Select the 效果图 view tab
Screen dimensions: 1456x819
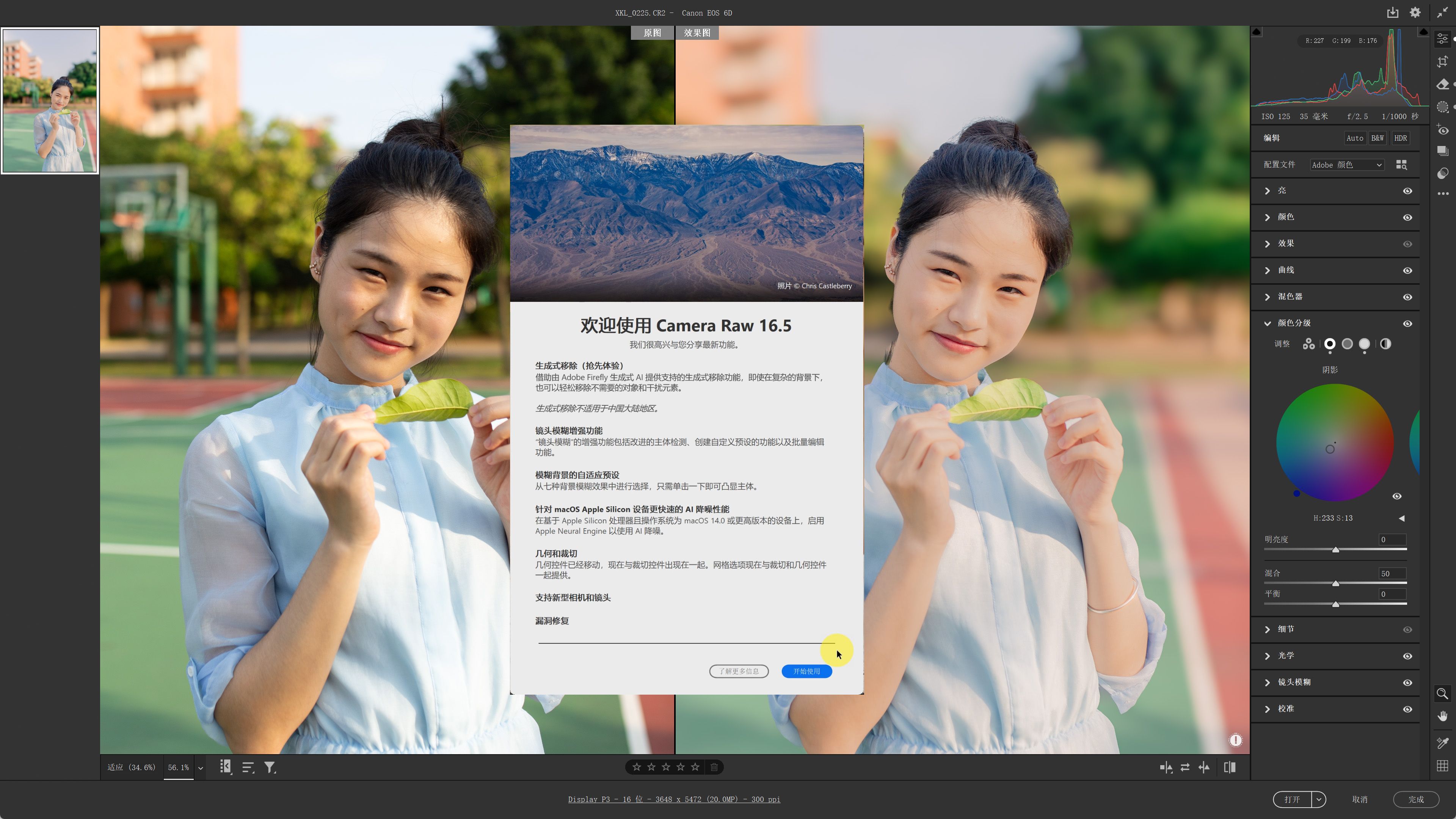698,33
